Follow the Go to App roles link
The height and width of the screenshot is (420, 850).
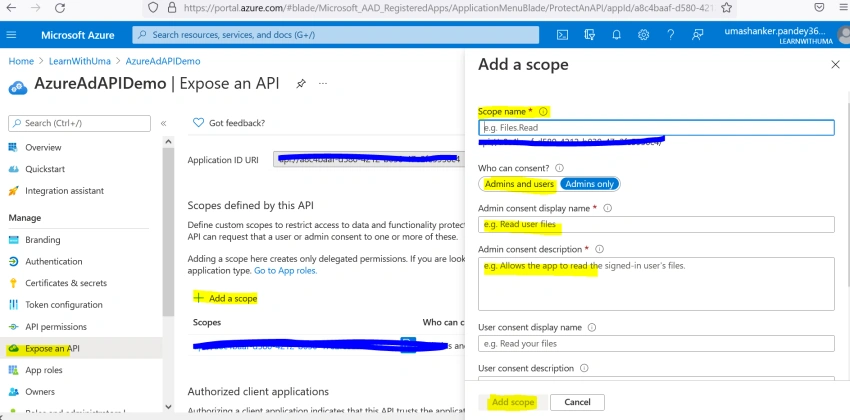point(286,270)
